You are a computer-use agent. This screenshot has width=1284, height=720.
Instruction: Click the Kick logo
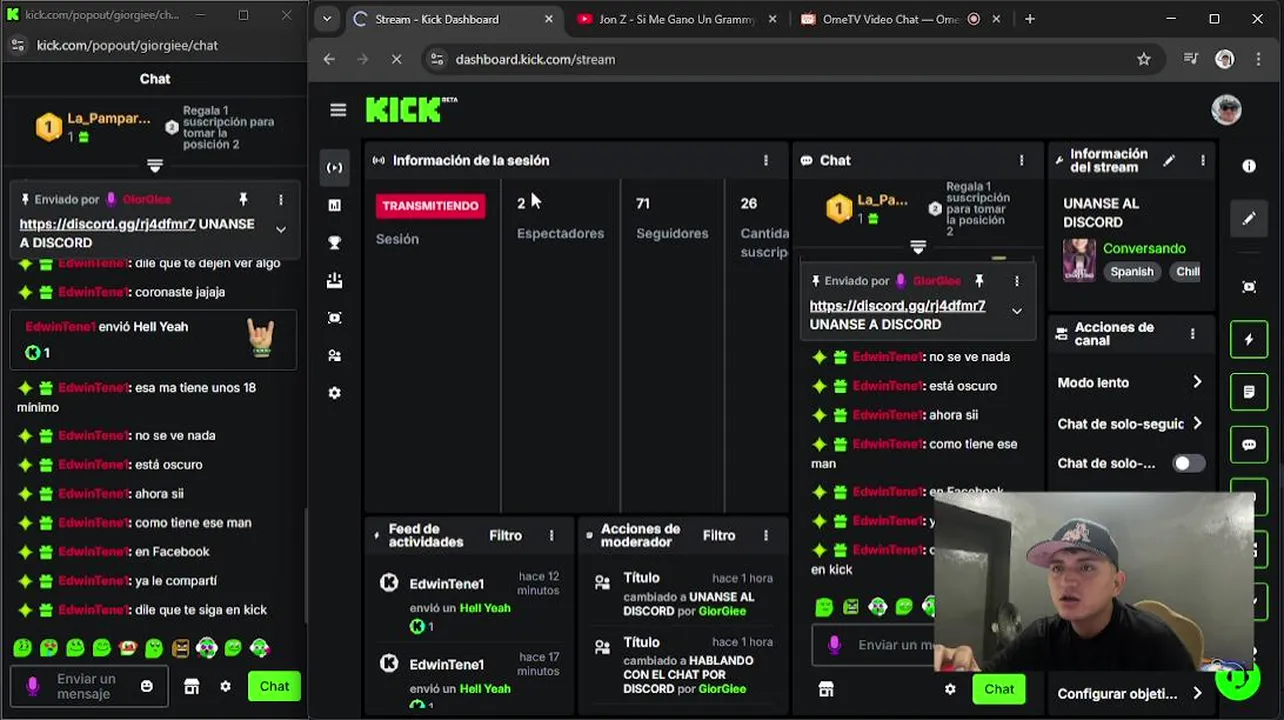411,109
